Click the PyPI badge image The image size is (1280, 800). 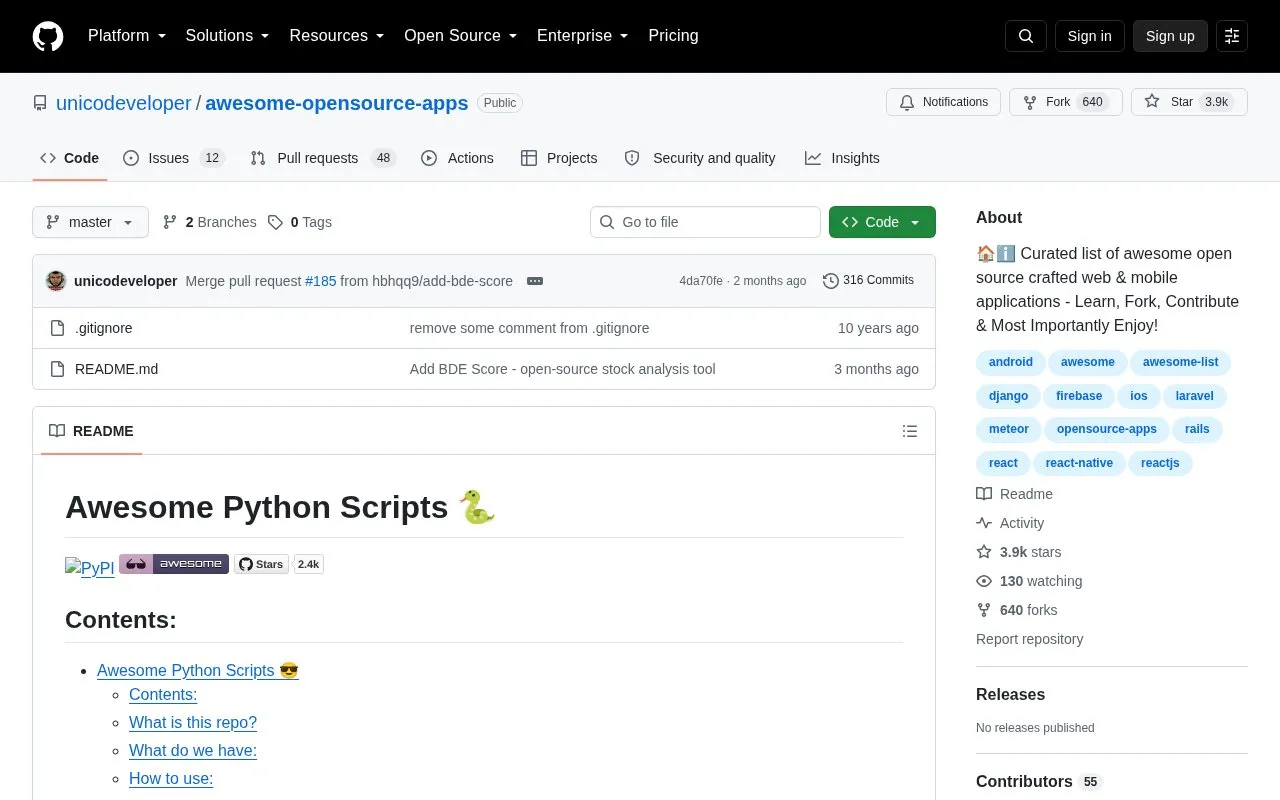(x=90, y=567)
